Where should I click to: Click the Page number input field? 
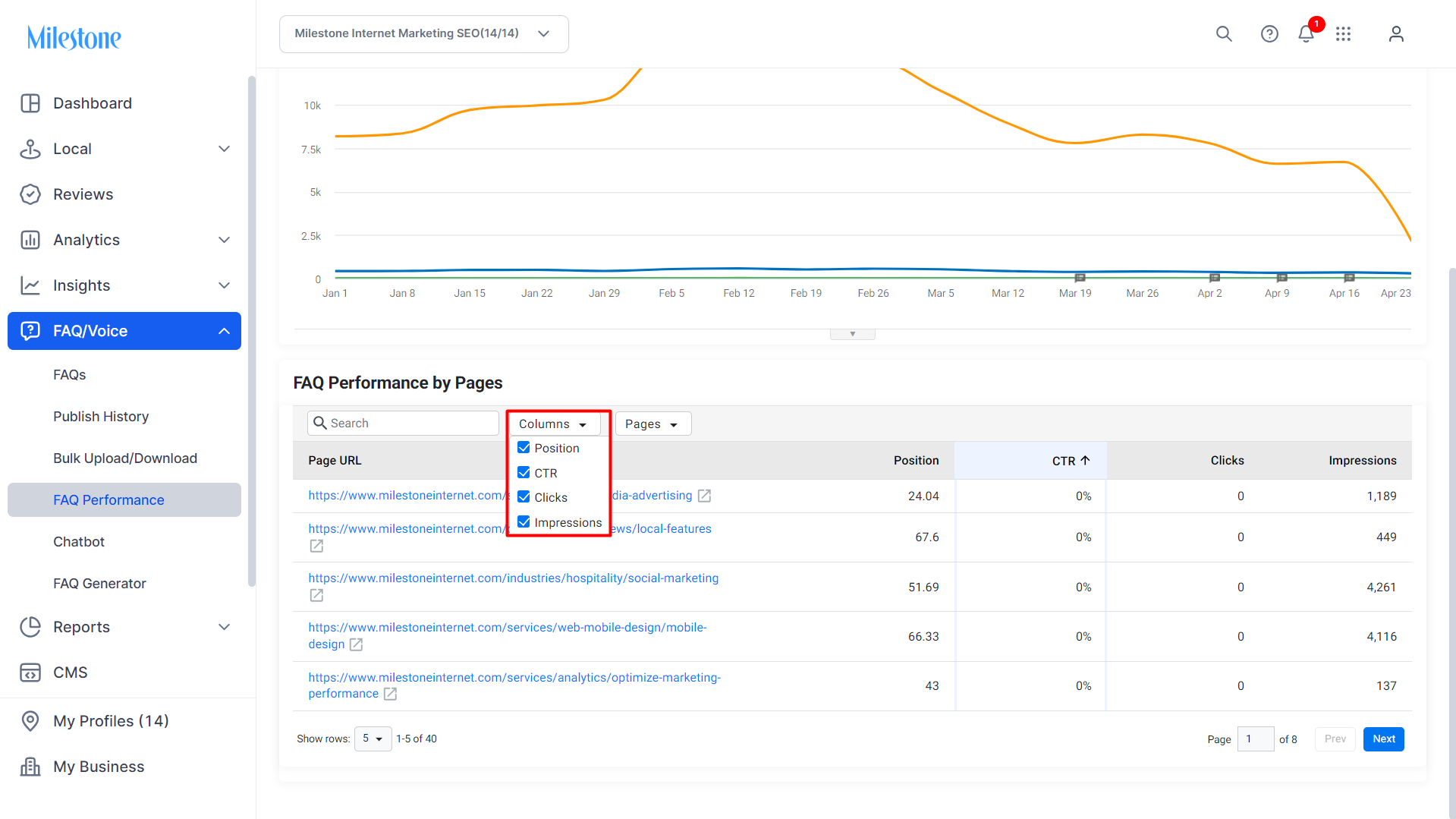tap(1255, 739)
